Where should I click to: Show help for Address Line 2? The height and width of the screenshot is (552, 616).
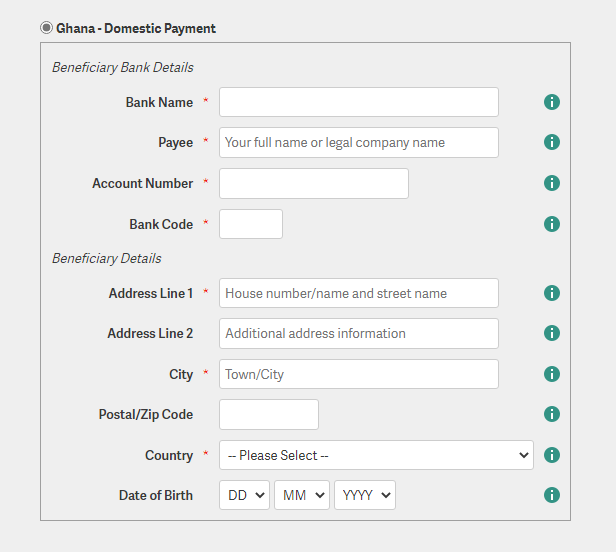coord(551,333)
